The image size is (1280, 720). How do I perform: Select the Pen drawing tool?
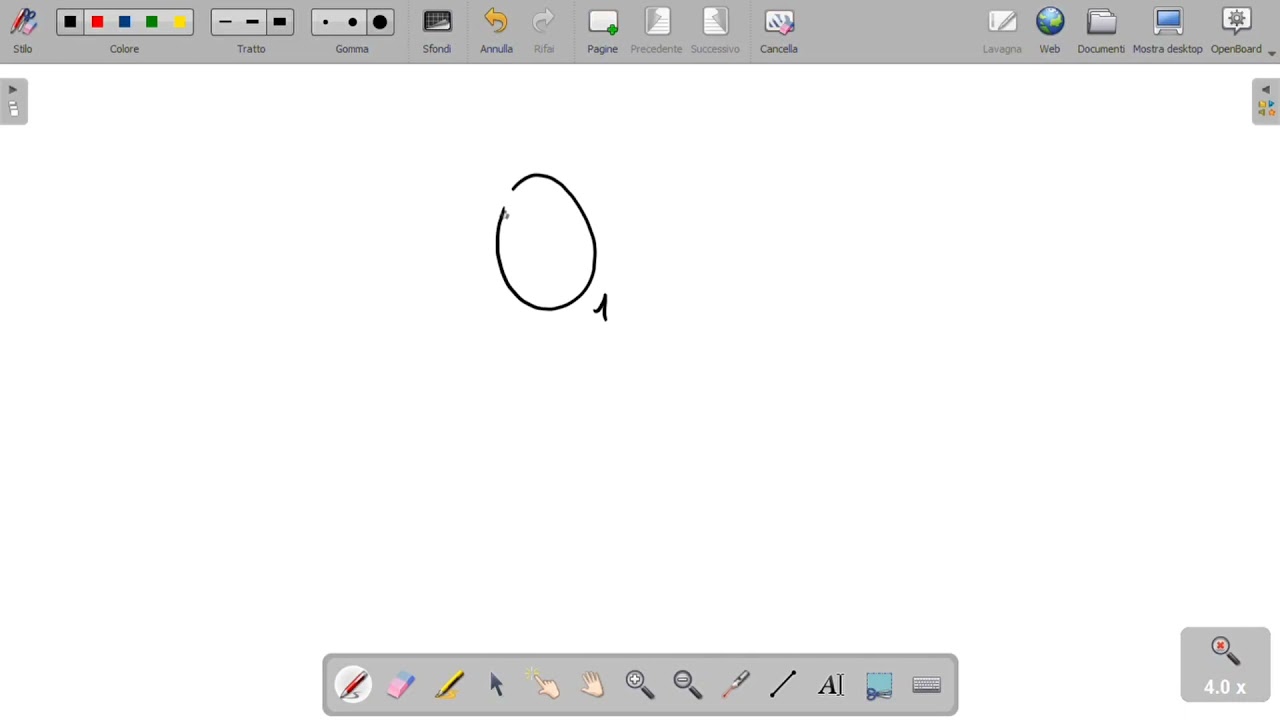coord(353,685)
